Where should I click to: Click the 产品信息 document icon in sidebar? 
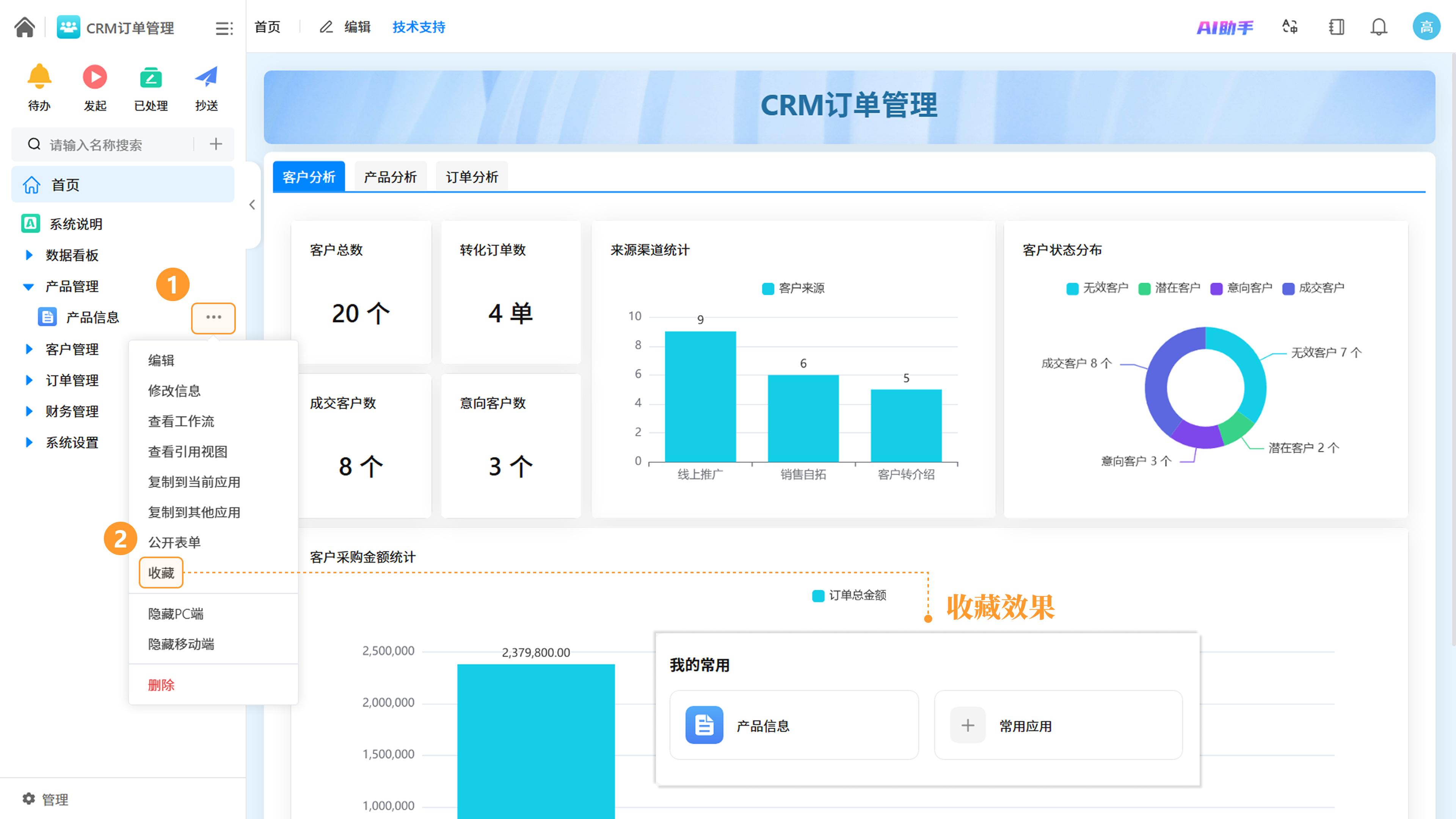pyautogui.click(x=47, y=317)
